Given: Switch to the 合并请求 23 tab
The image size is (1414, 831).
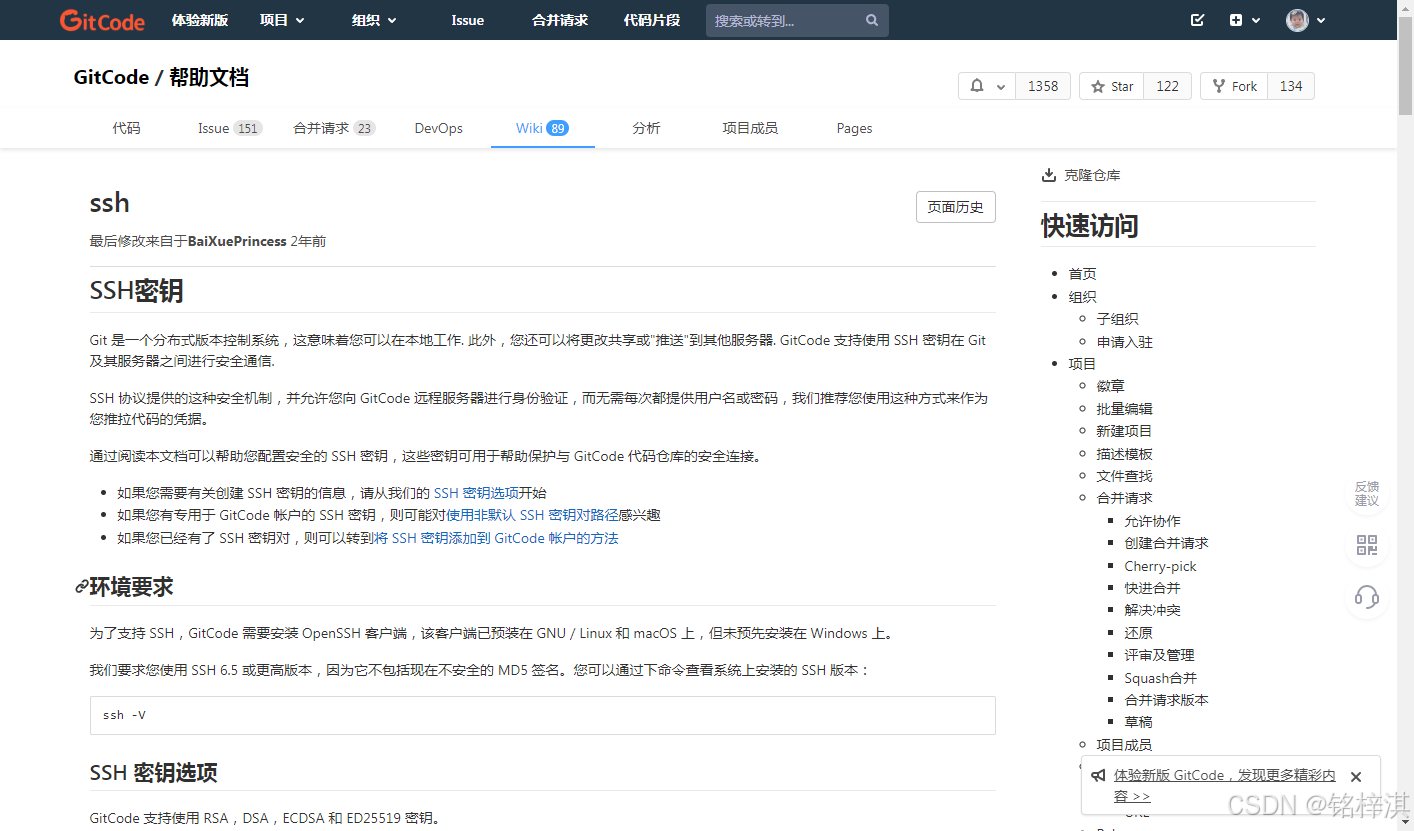Looking at the screenshot, I should coord(334,128).
